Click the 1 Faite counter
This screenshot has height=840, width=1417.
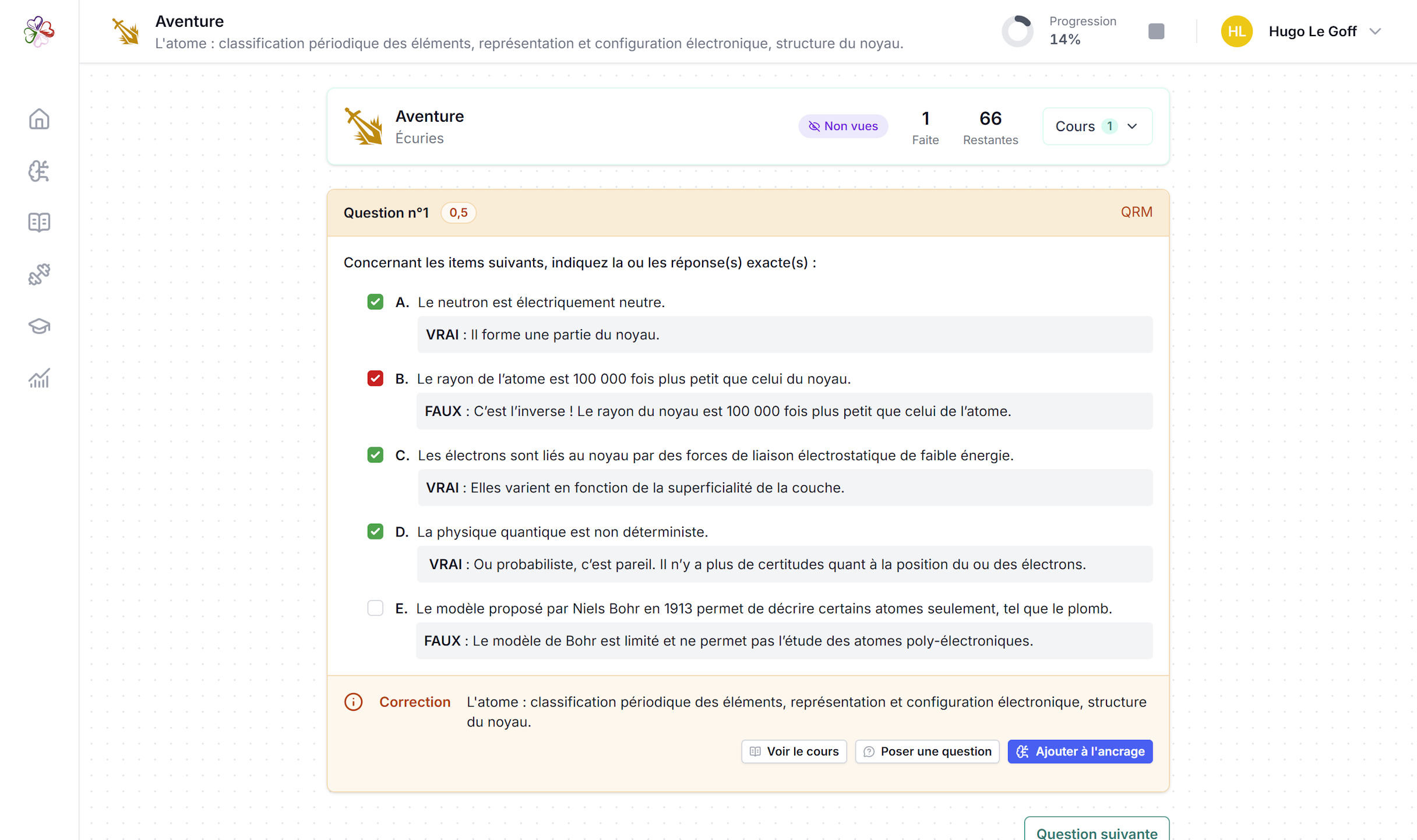[925, 127]
